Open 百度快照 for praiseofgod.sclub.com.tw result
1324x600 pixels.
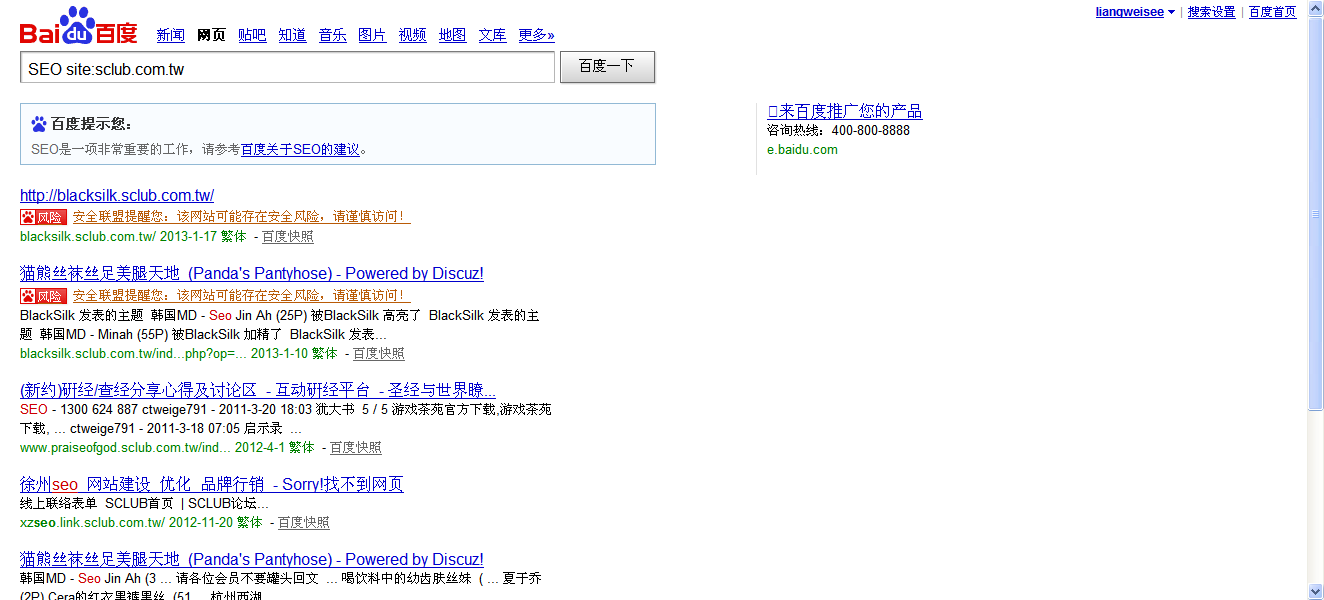(x=356, y=447)
